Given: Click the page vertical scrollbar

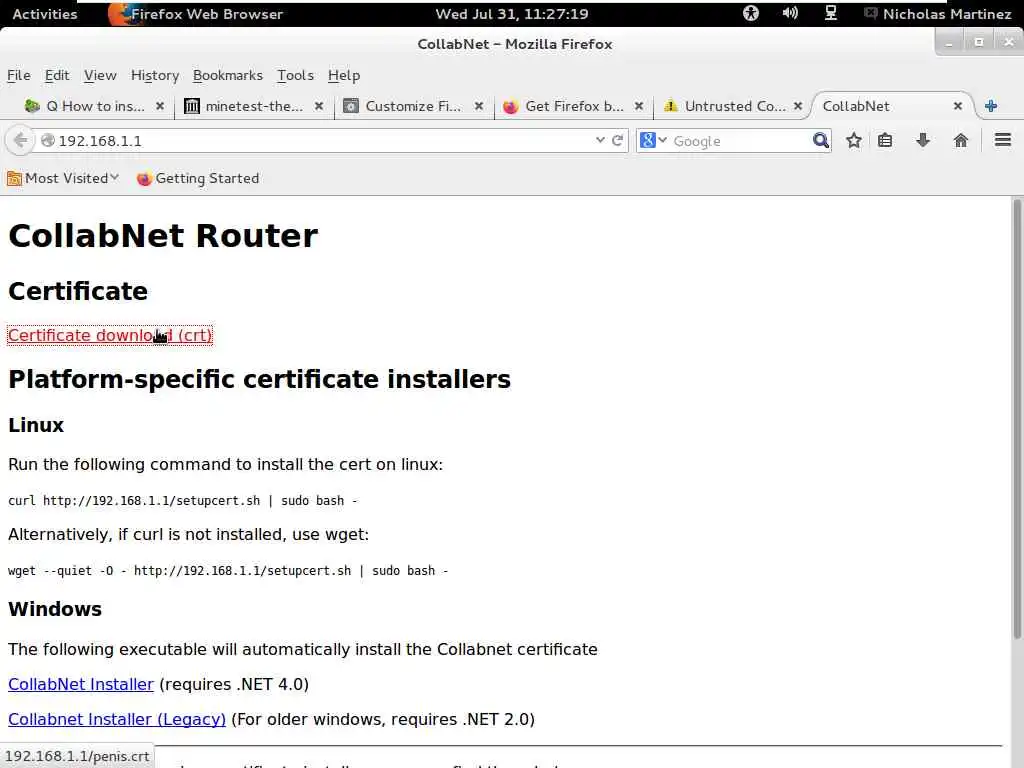Looking at the screenshot, I should [1017, 418].
